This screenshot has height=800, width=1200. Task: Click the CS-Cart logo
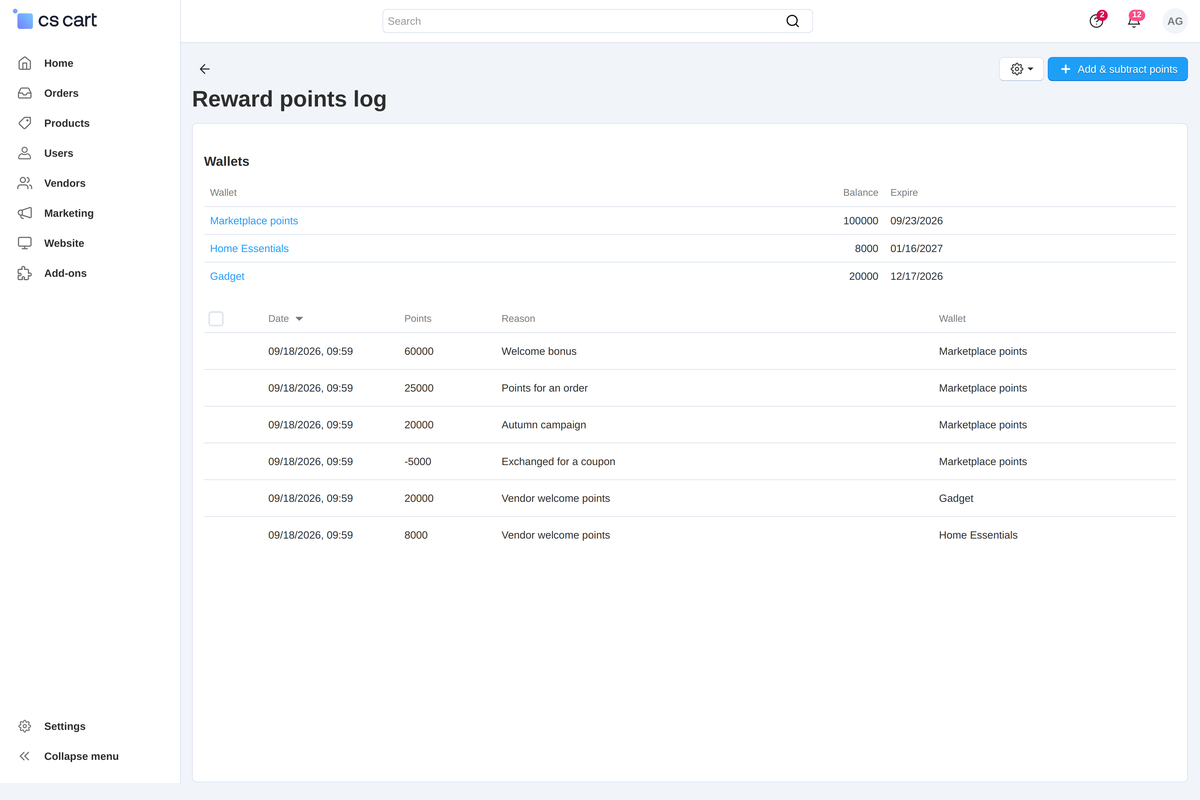click(55, 20)
